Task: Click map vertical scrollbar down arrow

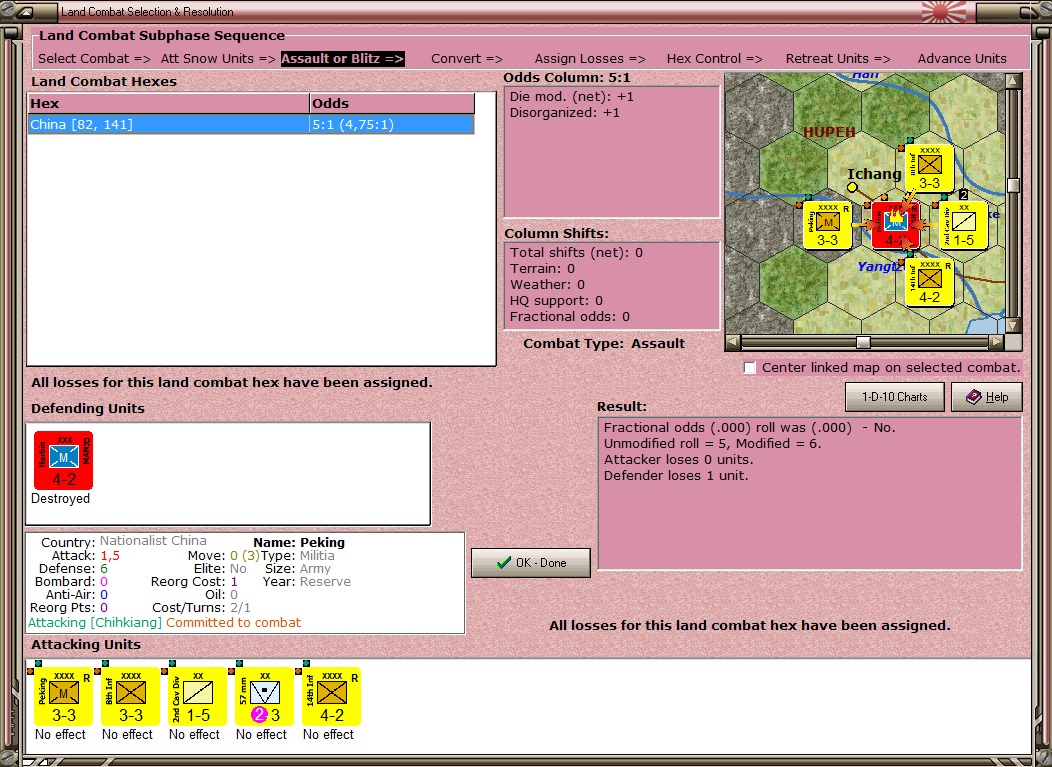Action: tap(1013, 325)
